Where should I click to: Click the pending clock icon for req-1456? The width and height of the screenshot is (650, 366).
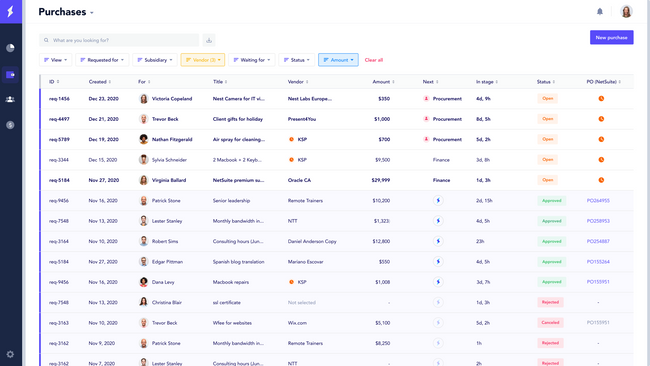tap(601, 99)
